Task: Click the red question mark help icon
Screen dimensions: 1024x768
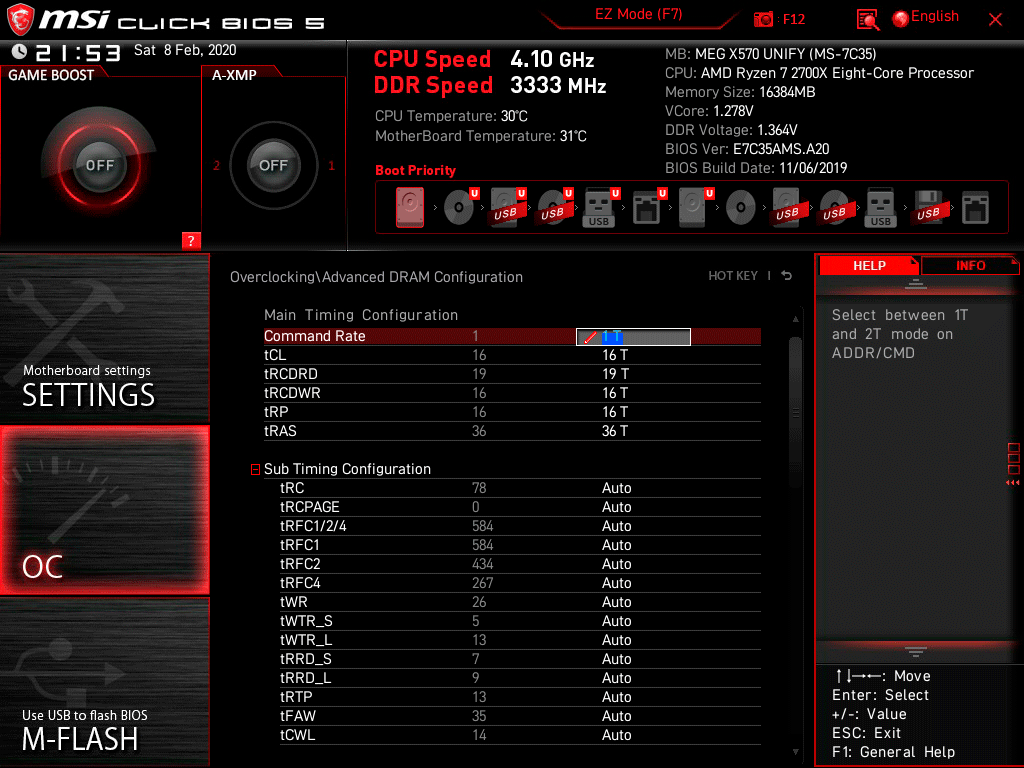Action: 191,240
